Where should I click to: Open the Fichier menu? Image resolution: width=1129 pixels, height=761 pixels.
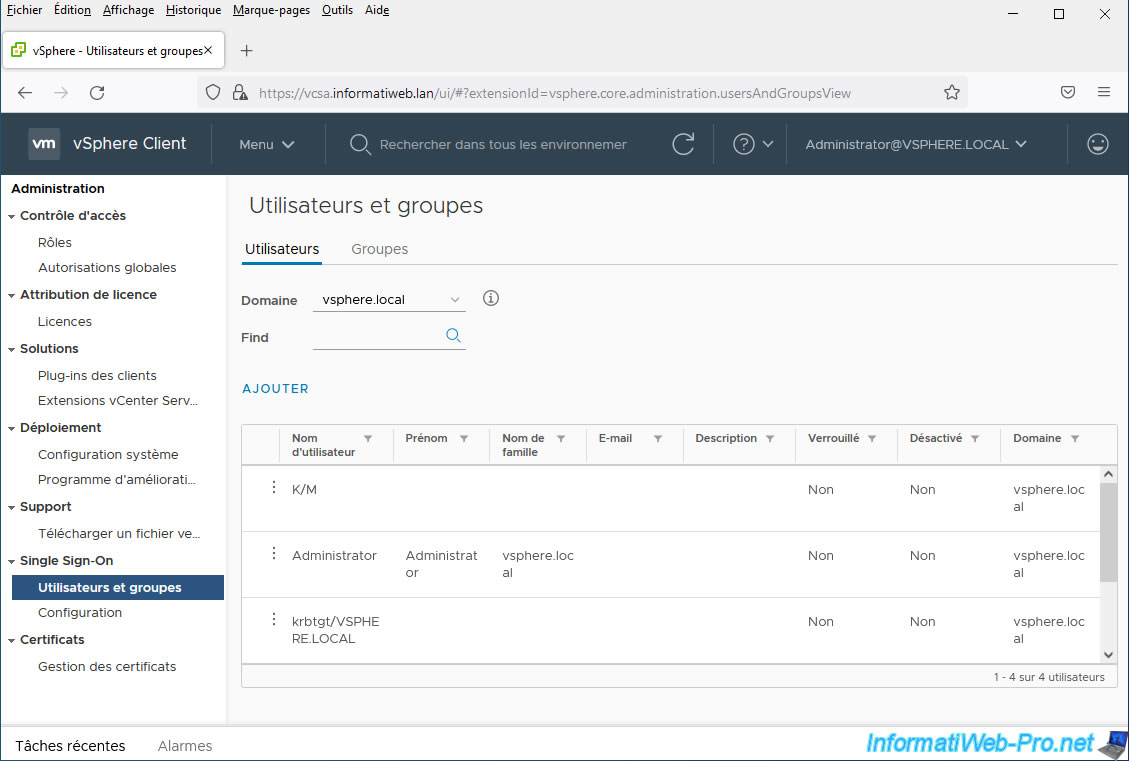(x=24, y=10)
